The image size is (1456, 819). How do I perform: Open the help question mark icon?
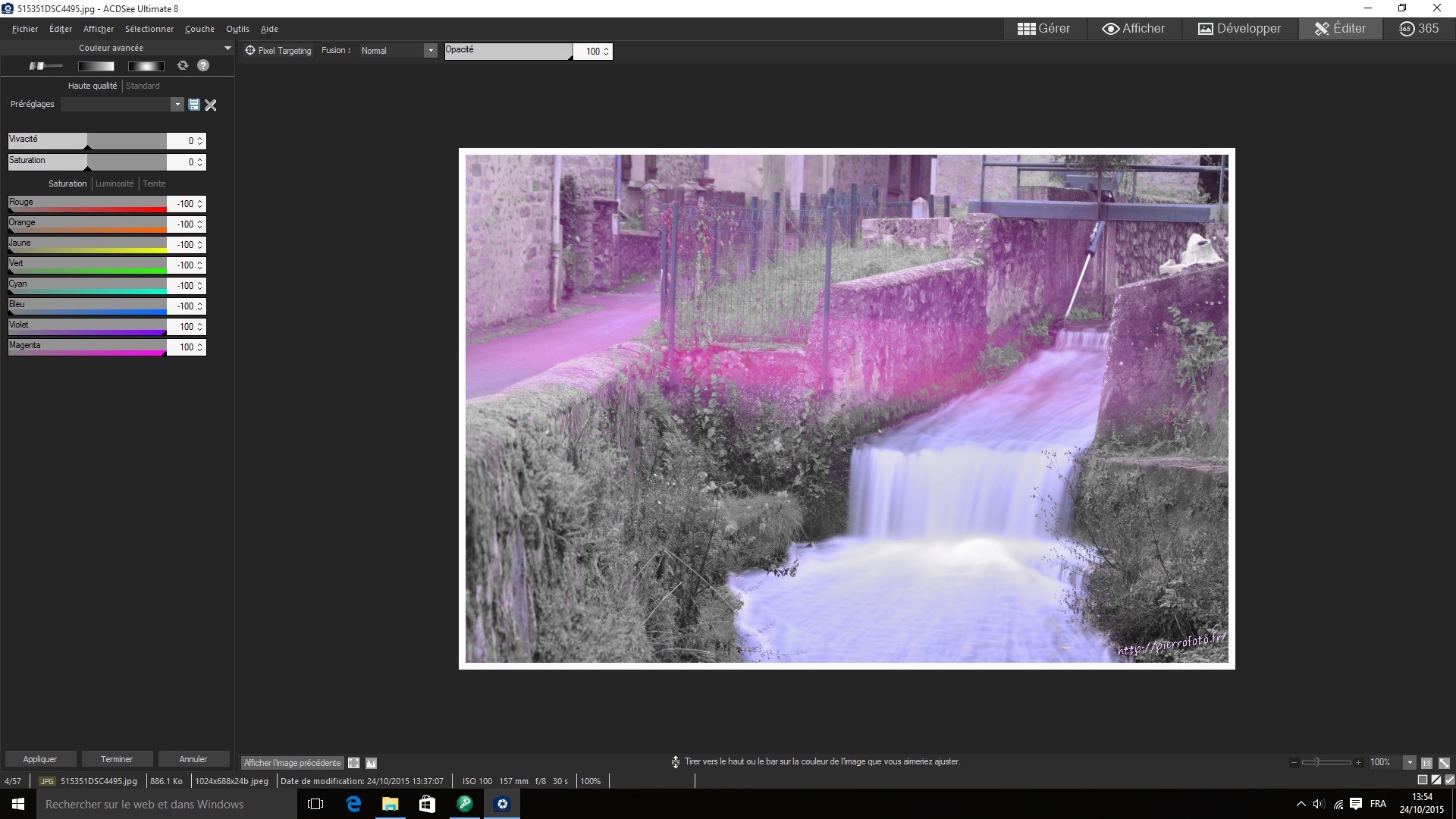203,66
